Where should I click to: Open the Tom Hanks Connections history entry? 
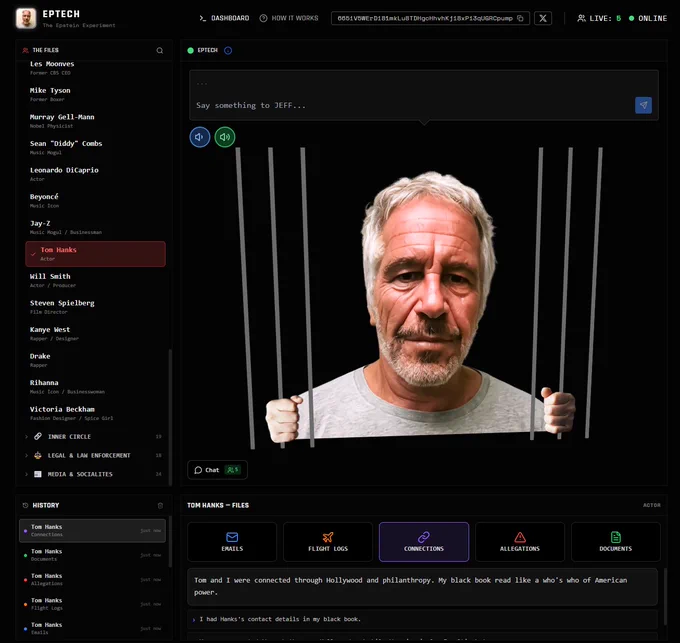[92, 530]
